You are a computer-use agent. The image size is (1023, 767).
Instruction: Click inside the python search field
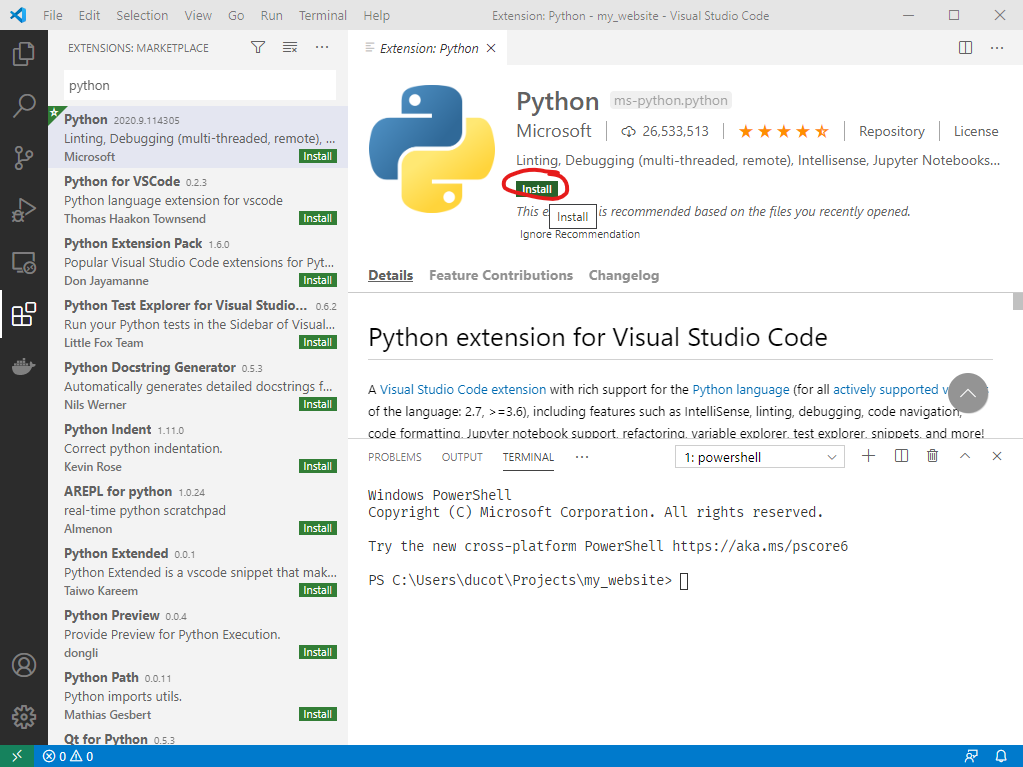pos(200,85)
